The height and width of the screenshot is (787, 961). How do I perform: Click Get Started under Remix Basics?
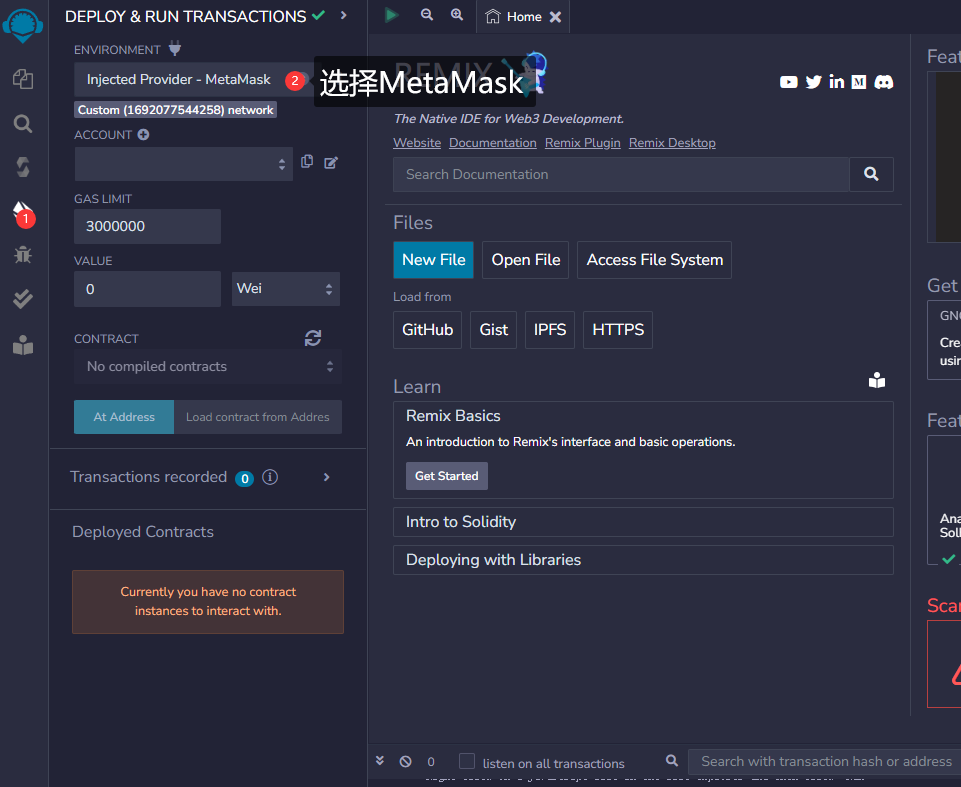point(447,476)
